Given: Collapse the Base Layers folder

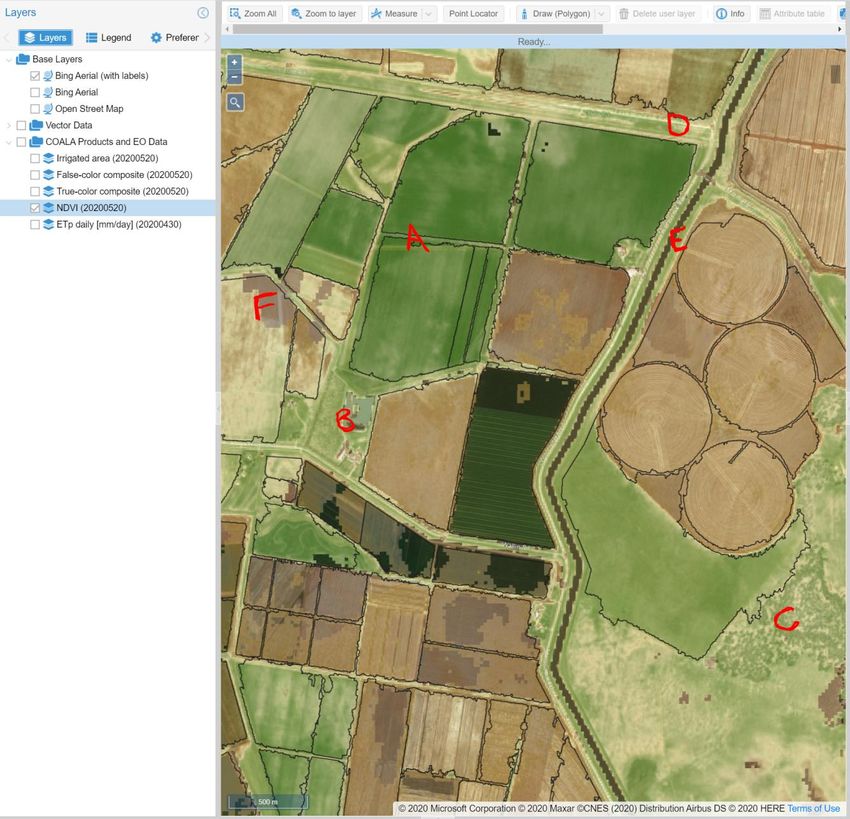Looking at the screenshot, I should point(8,59).
